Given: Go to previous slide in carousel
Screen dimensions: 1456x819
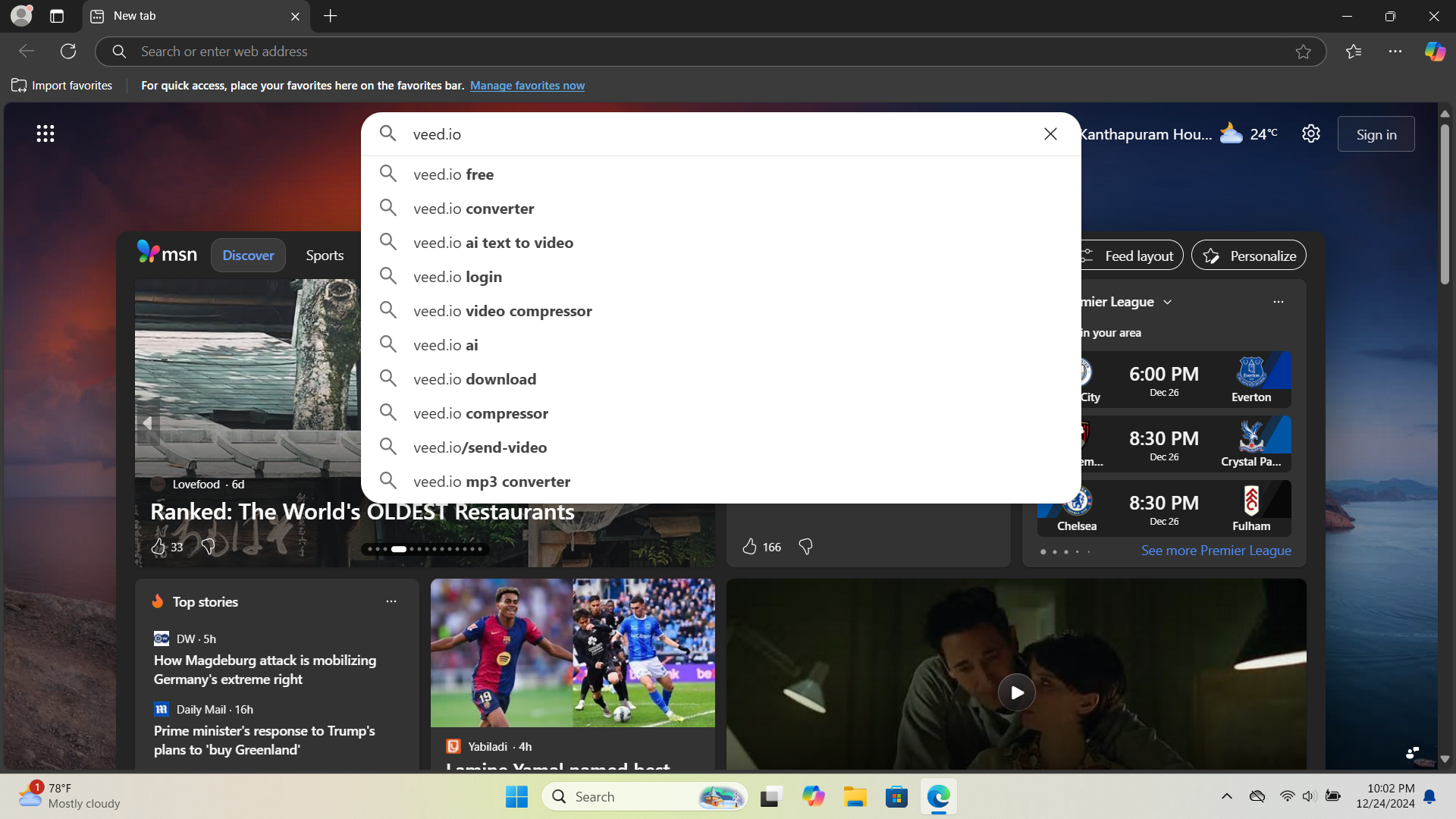Looking at the screenshot, I should 148,423.
